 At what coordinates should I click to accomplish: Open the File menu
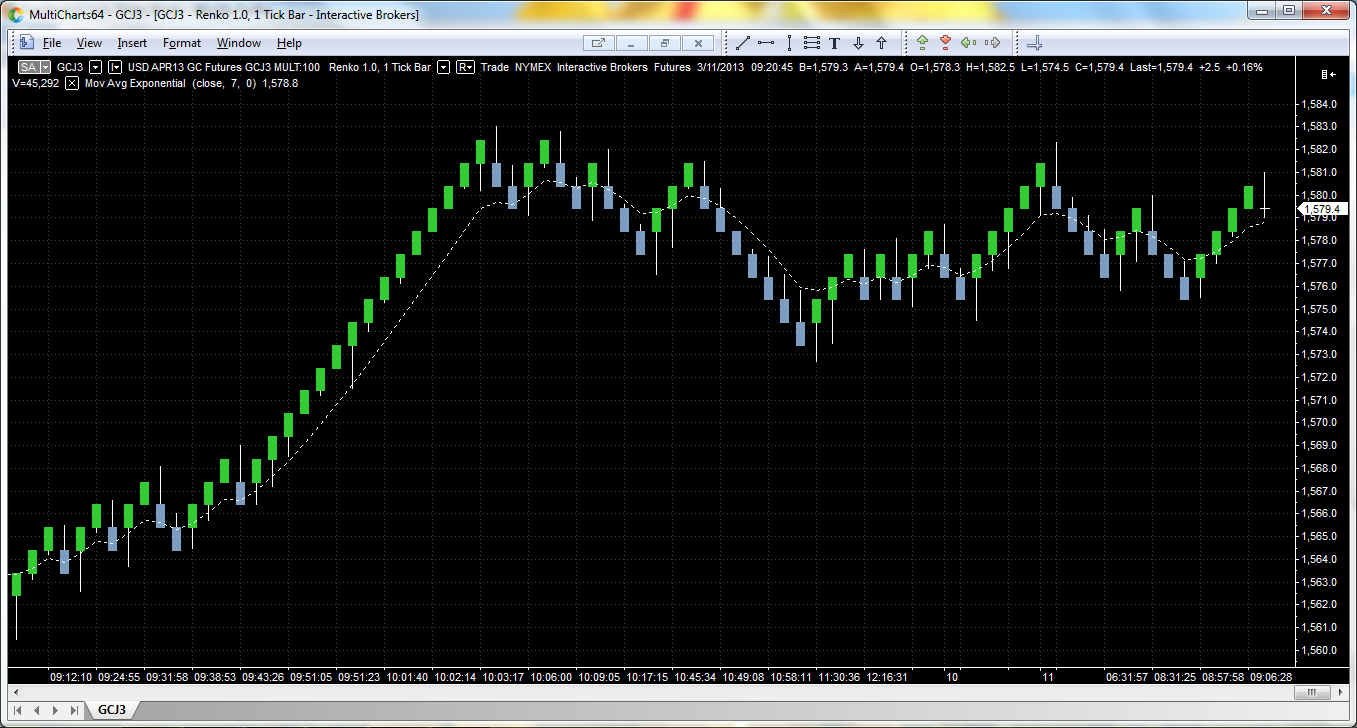click(52, 43)
